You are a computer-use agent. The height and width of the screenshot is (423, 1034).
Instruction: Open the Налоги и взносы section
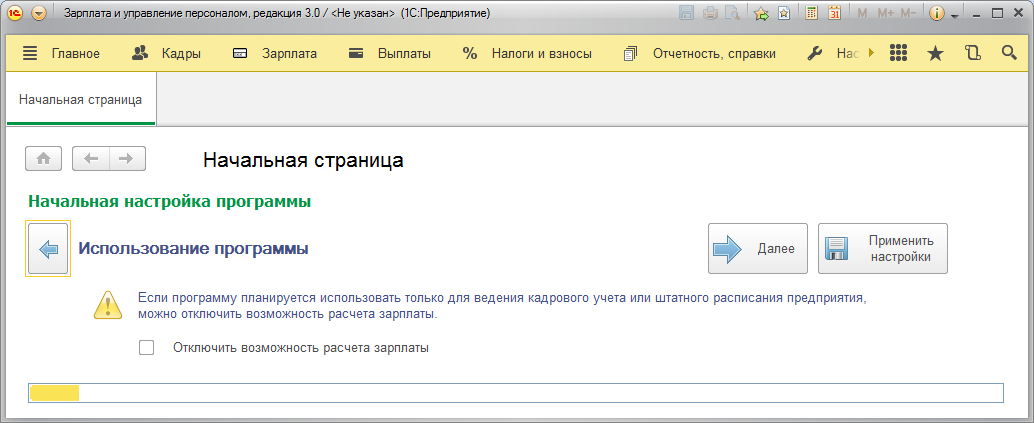527,54
